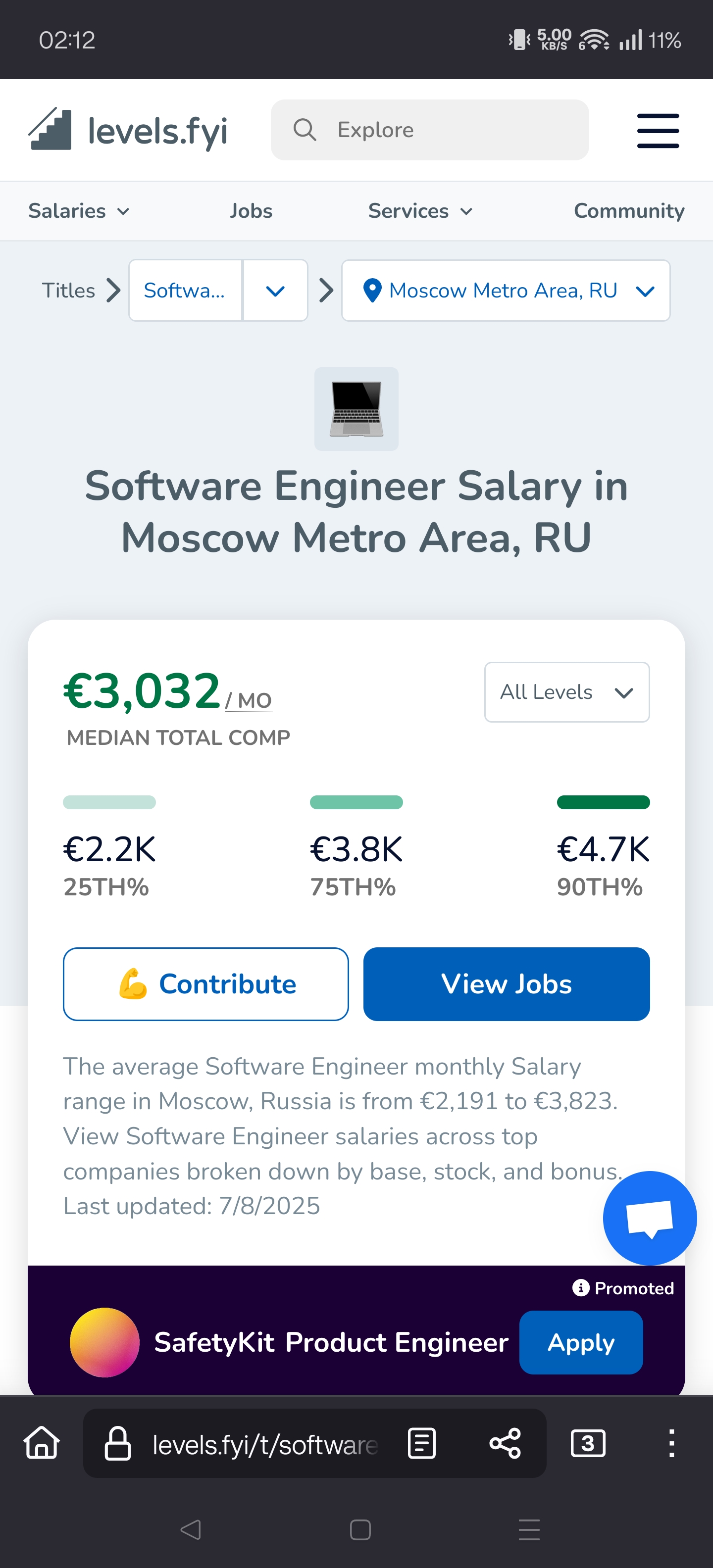Tap the share icon in browser bar
713x1568 pixels.
coord(505,1443)
